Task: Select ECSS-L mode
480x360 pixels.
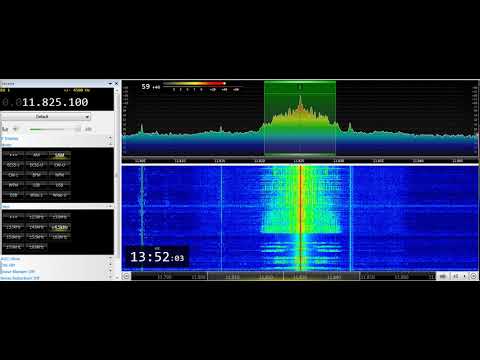Action: [x=13, y=165]
